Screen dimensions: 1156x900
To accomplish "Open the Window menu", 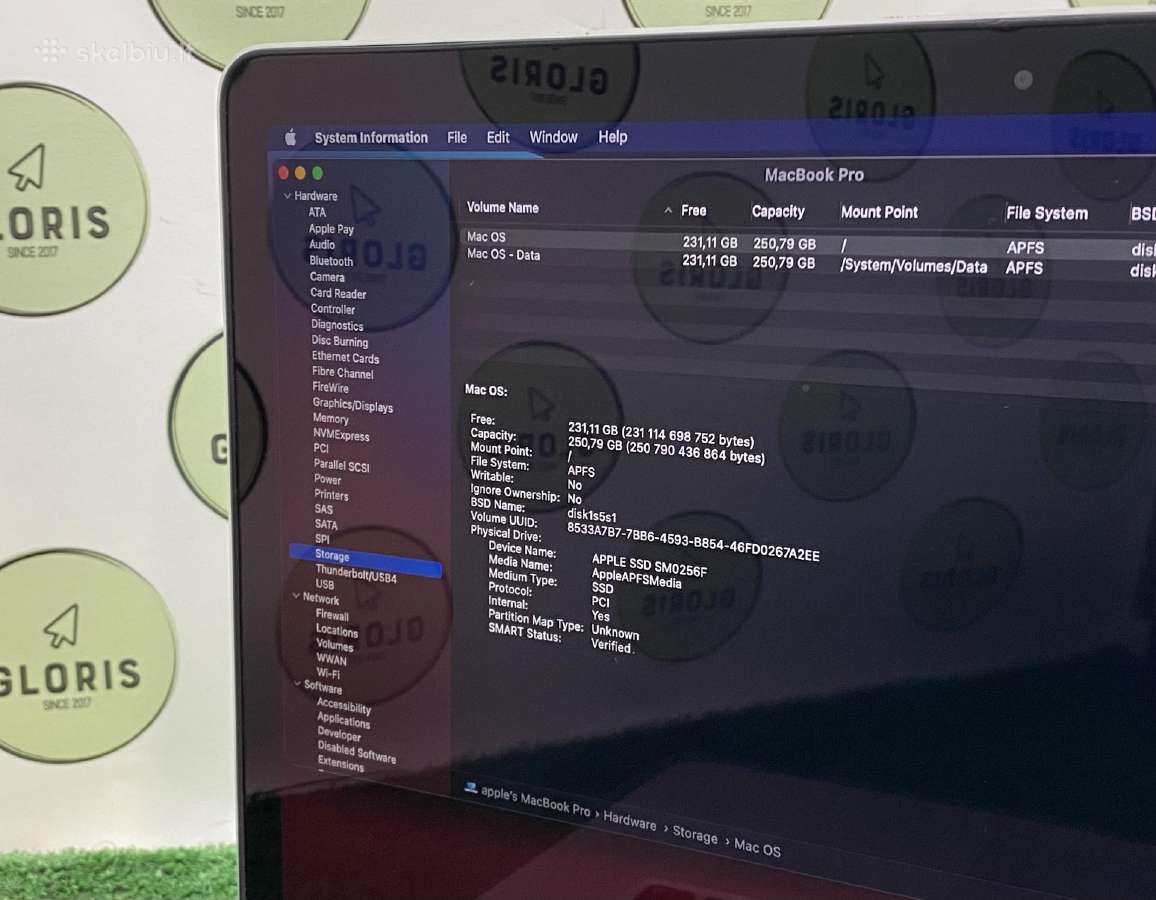I will pyautogui.click(x=554, y=137).
